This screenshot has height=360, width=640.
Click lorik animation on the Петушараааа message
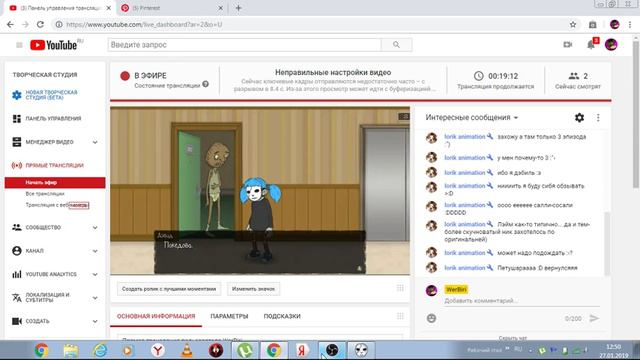[x=464, y=268]
